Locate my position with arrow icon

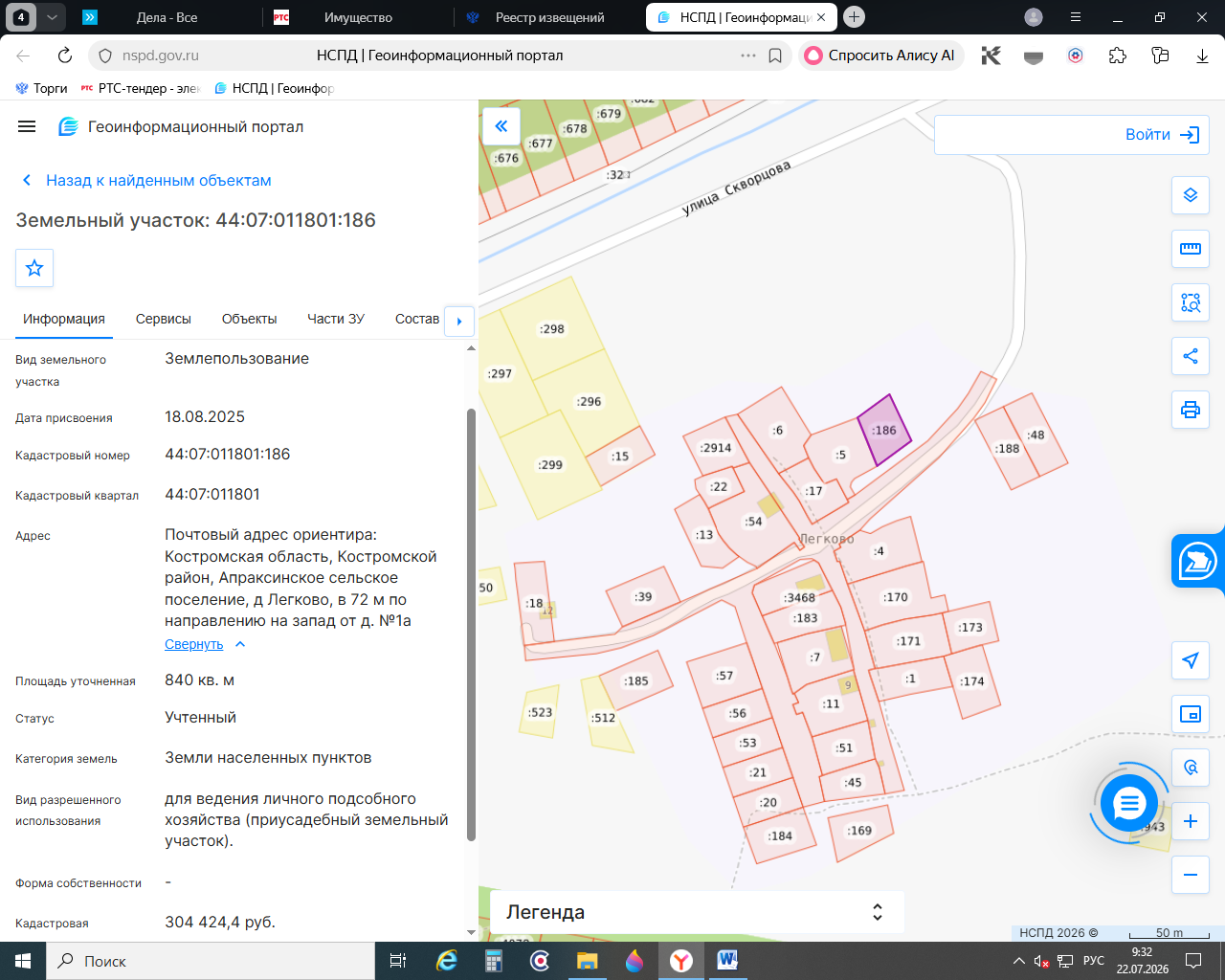[1191, 660]
